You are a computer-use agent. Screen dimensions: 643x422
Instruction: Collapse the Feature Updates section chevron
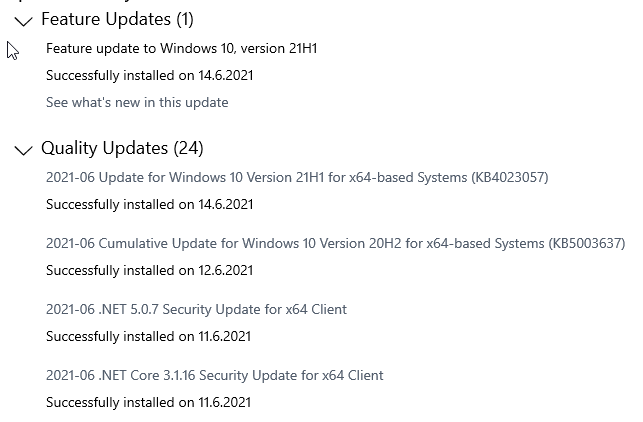[x=23, y=21]
